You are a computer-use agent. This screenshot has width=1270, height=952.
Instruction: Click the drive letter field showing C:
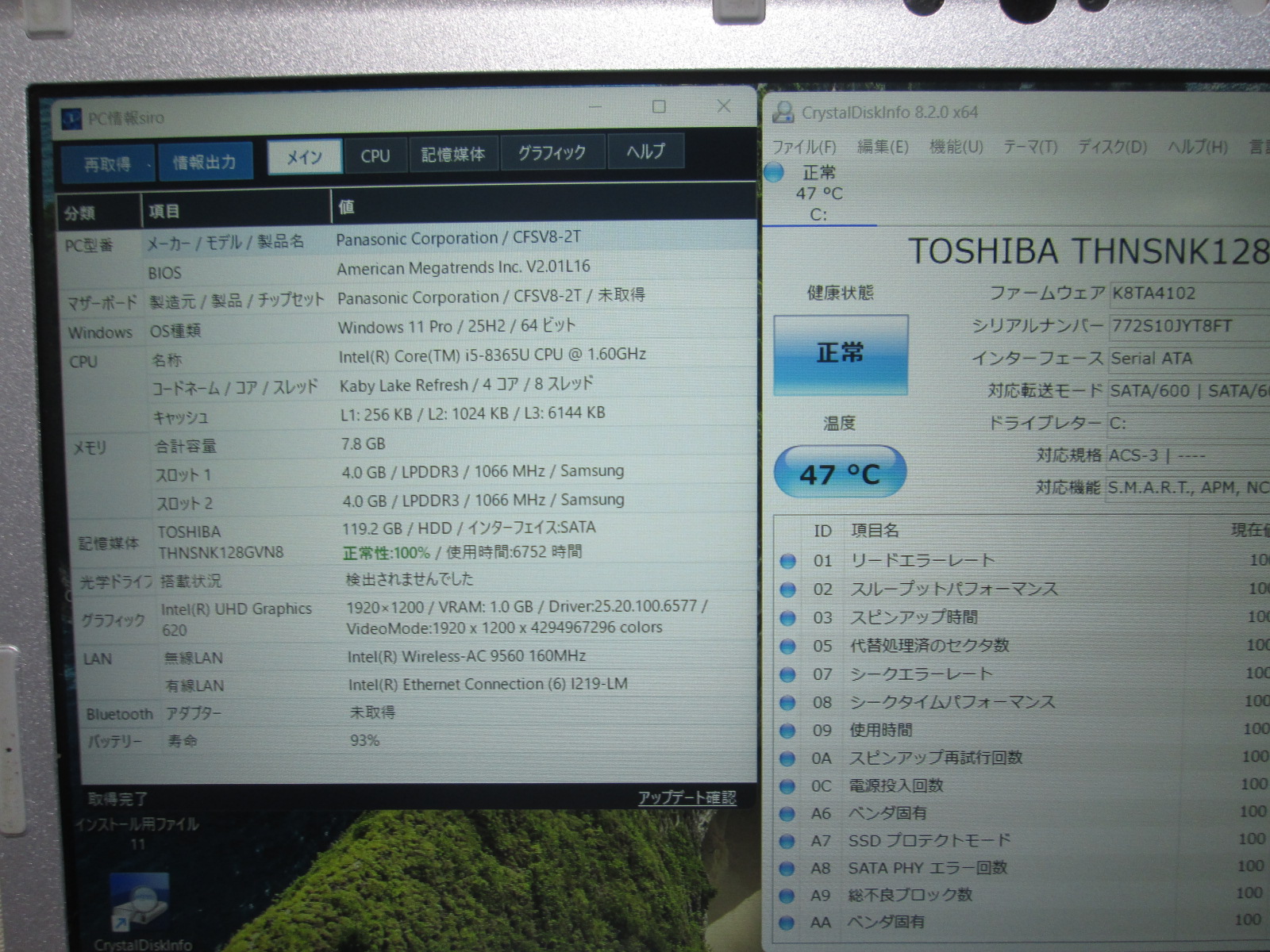(x=1189, y=423)
